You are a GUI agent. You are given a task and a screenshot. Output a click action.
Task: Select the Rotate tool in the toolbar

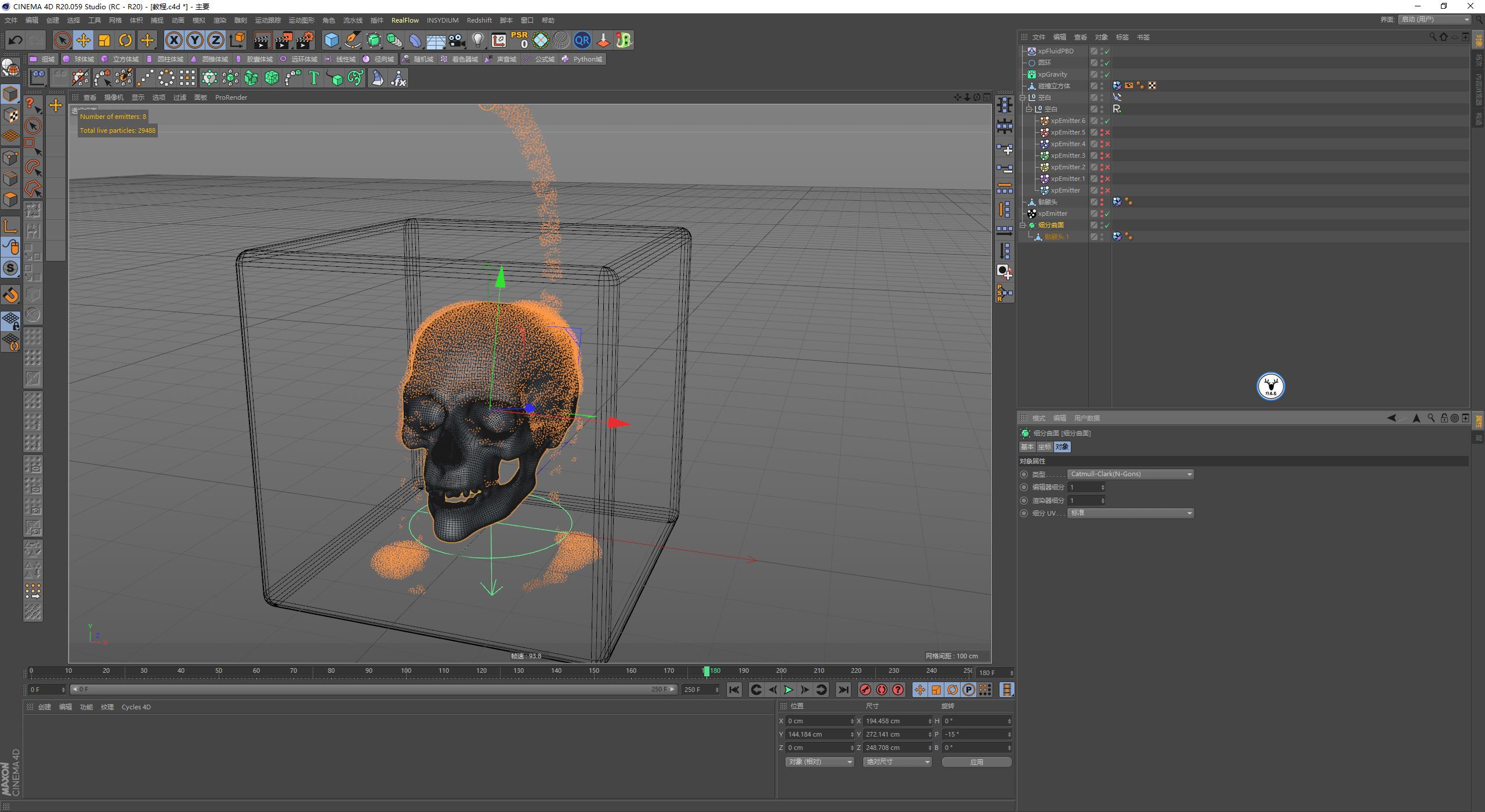[x=125, y=40]
